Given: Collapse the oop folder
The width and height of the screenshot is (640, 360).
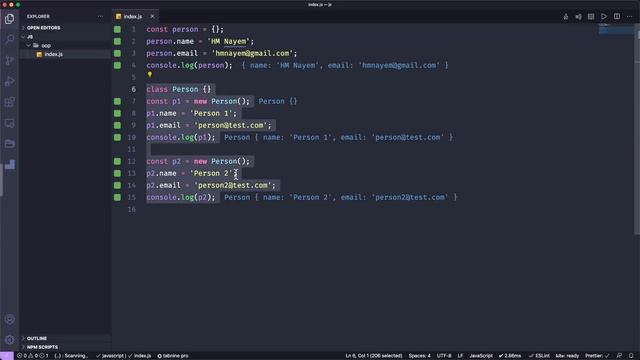Looking at the screenshot, I should point(46,46).
